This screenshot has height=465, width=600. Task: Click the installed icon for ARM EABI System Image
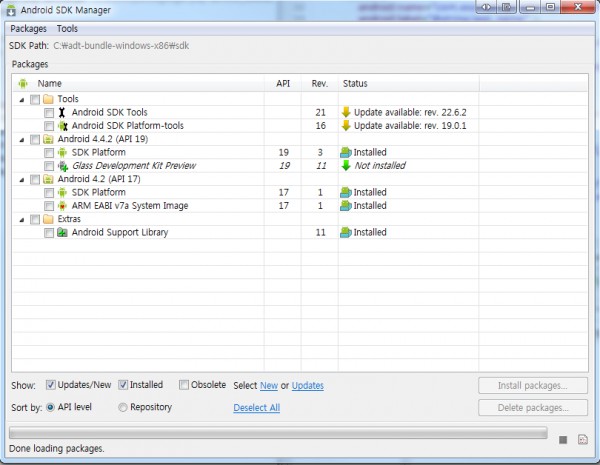point(346,206)
